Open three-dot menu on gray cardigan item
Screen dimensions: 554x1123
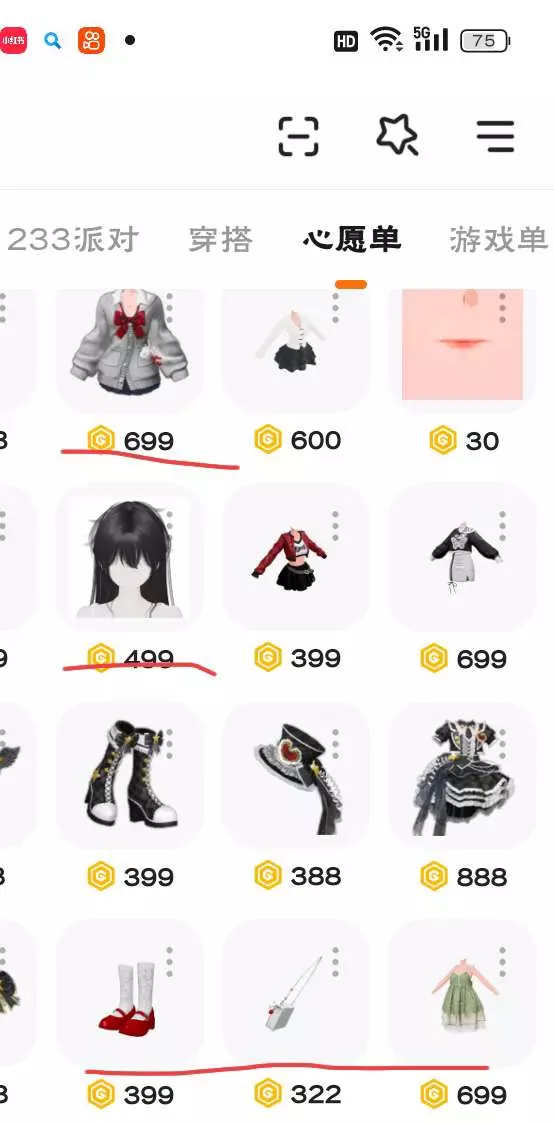tap(170, 307)
